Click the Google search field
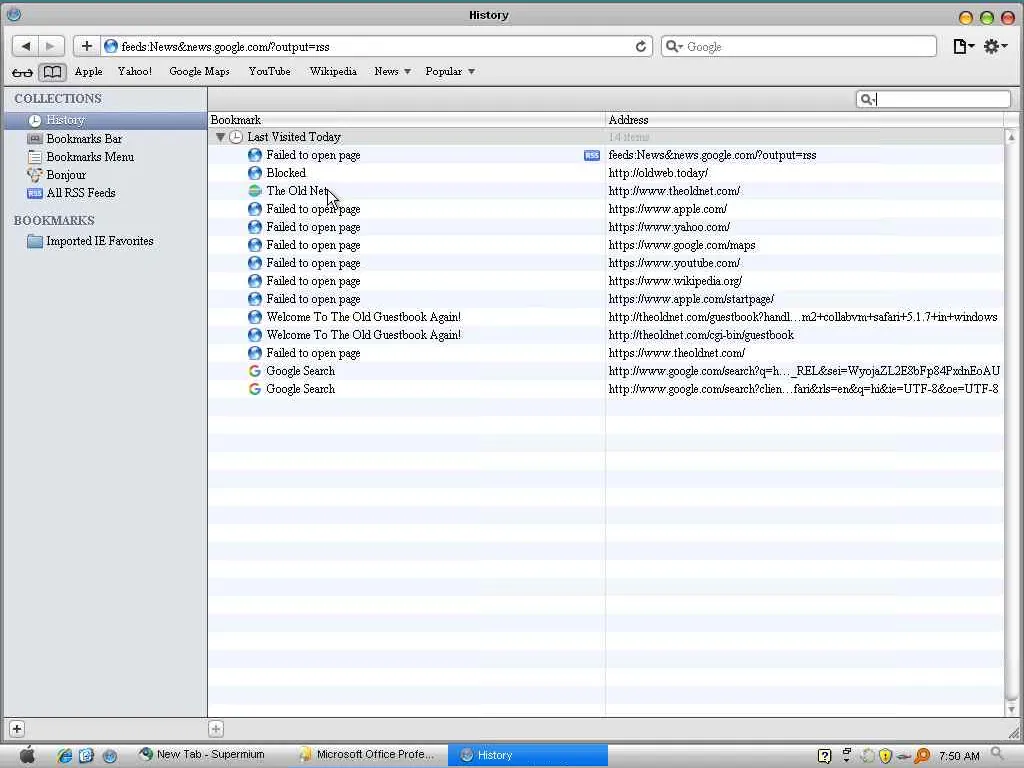The width and height of the screenshot is (1024, 768). pyautogui.click(x=799, y=46)
